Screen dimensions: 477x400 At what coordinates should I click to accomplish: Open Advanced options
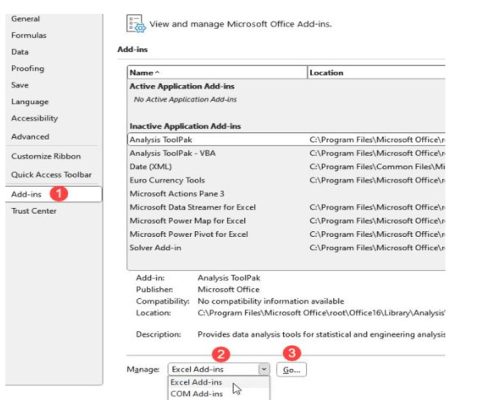pyautogui.click(x=30, y=137)
